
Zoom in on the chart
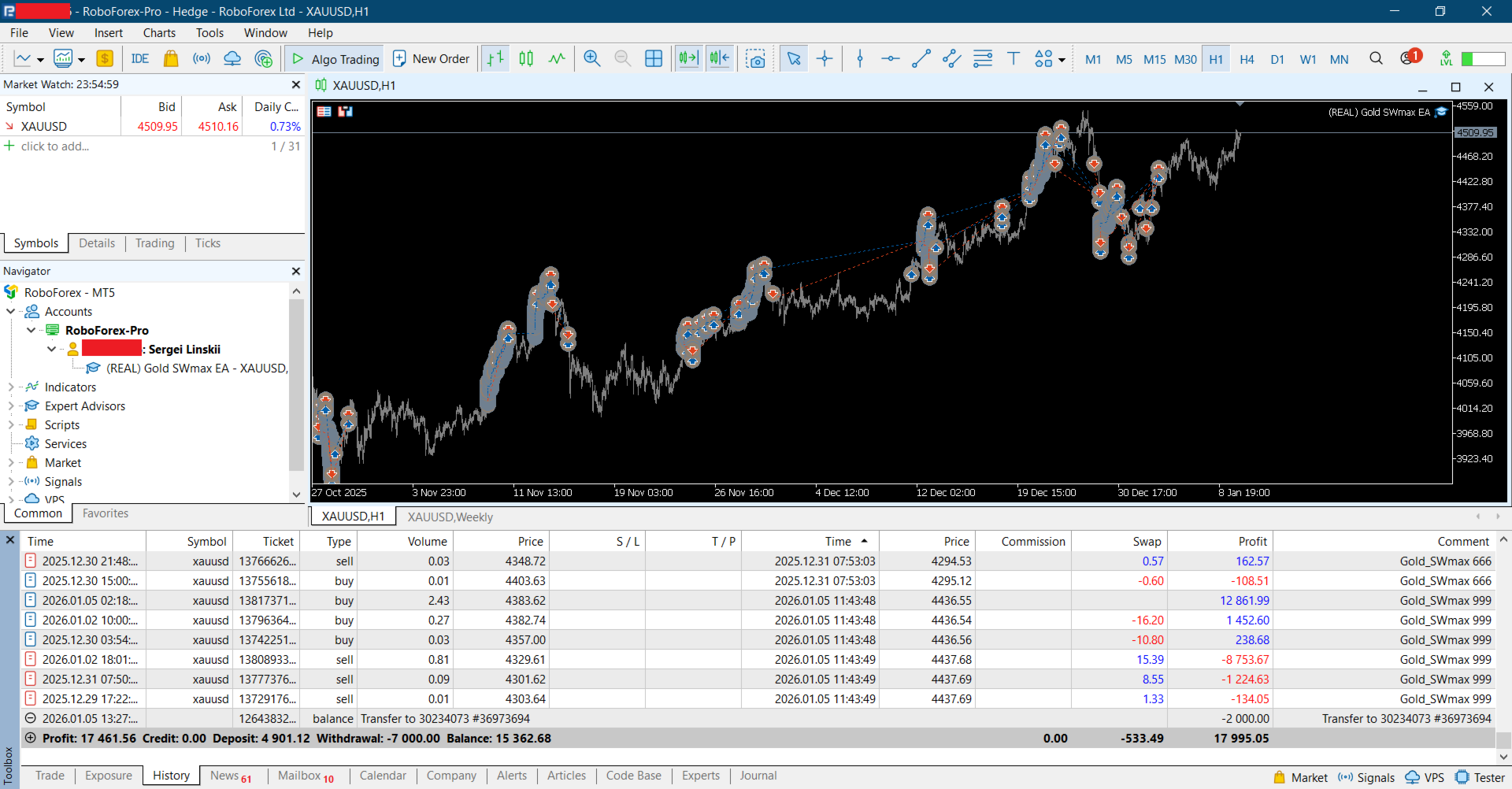pos(592,59)
